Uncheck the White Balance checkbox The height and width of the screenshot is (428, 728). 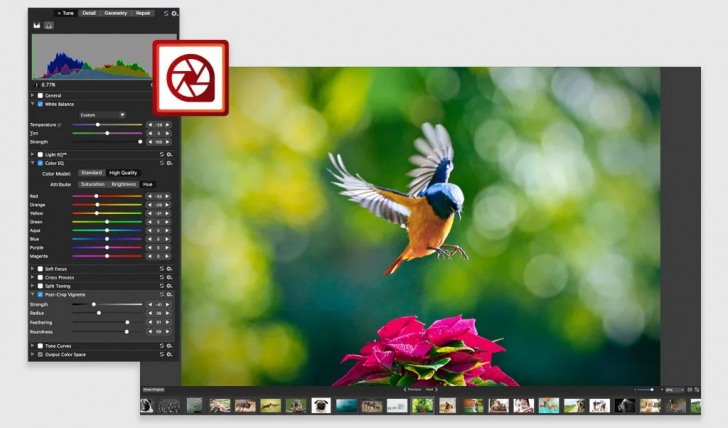point(40,104)
